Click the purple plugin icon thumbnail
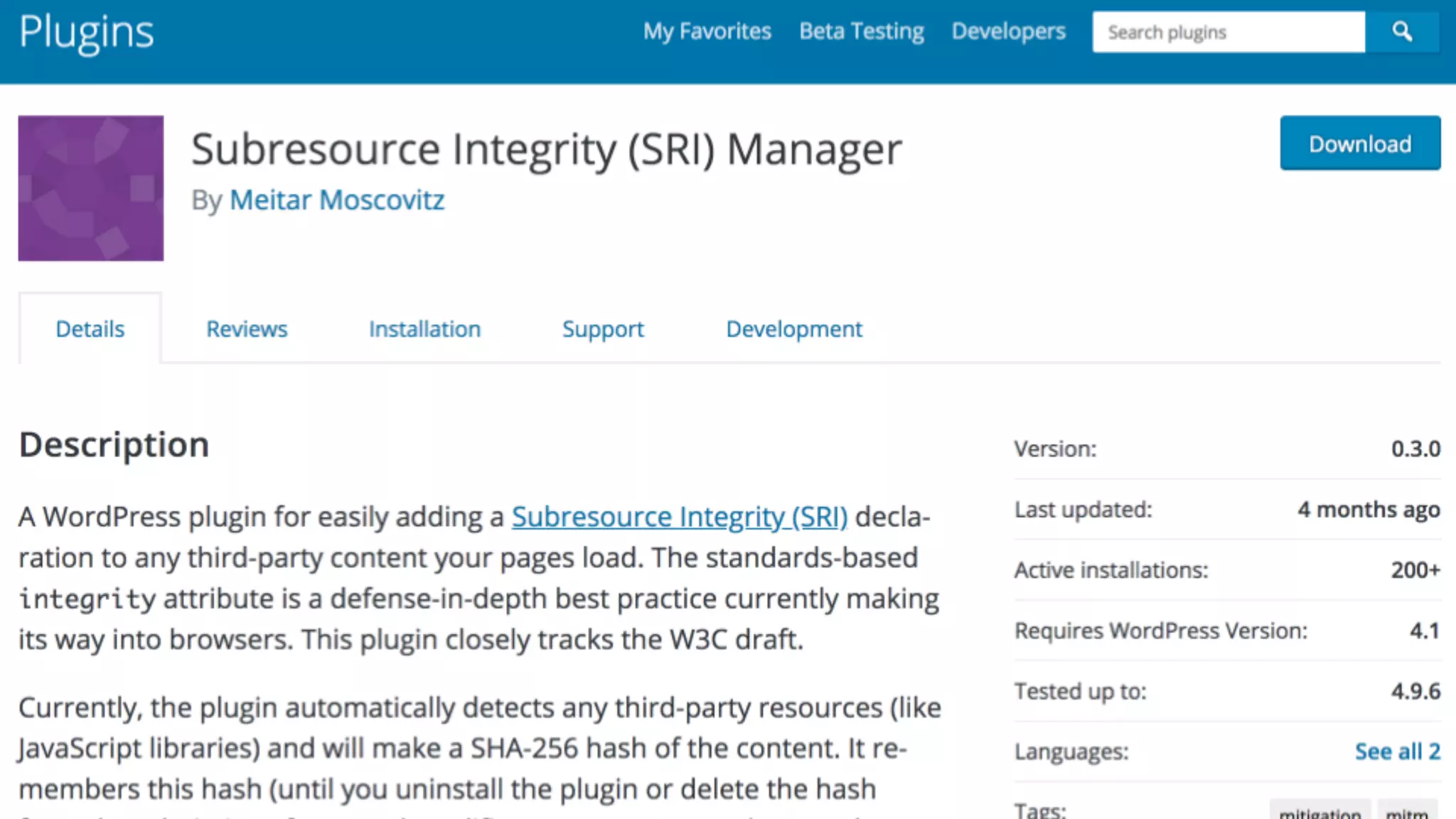Screen dimensions: 1456x819 click(x=91, y=188)
